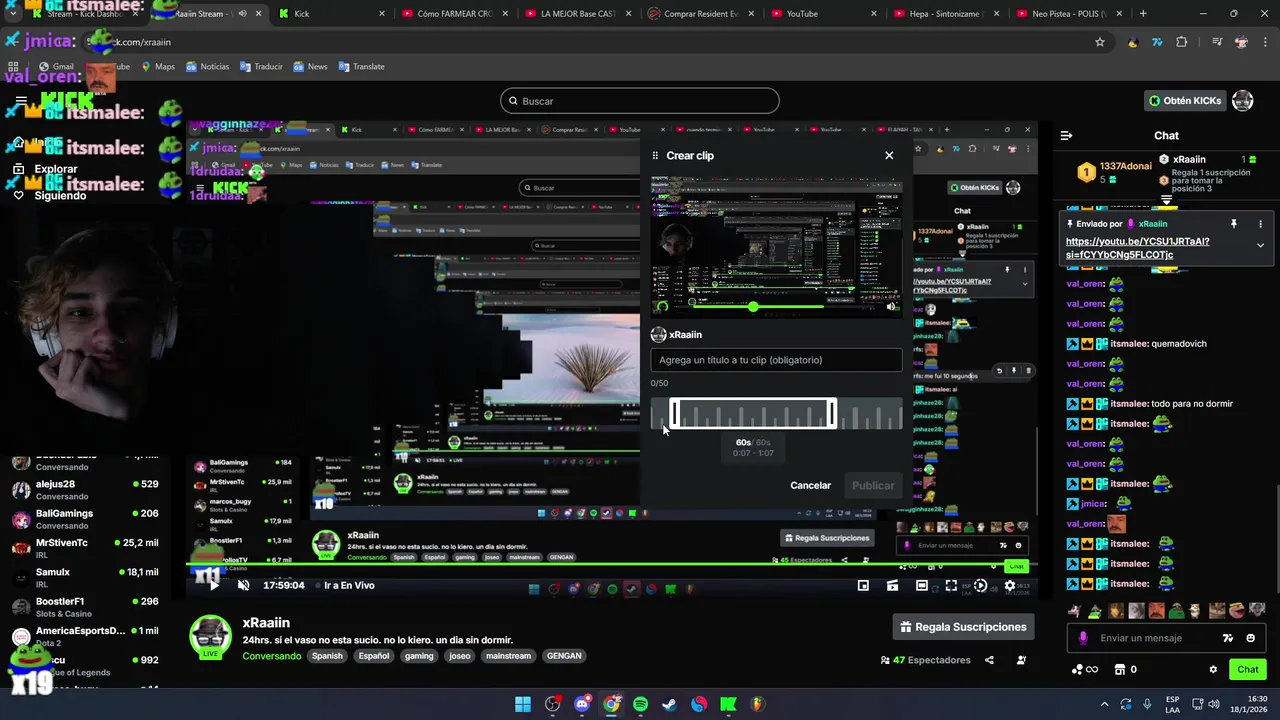Image resolution: width=1280 pixels, height=720 pixels.
Task: Open the user profile avatar menu
Action: click(x=1243, y=101)
